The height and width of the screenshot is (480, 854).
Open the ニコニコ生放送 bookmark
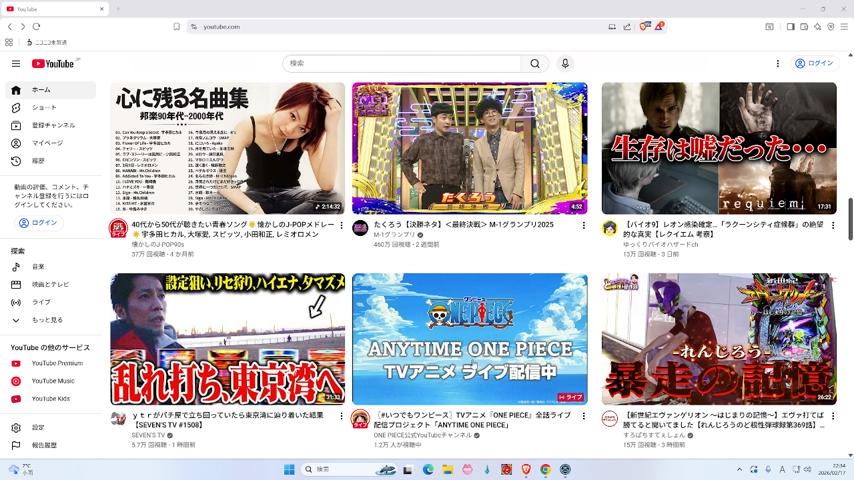tap(47, 42)
